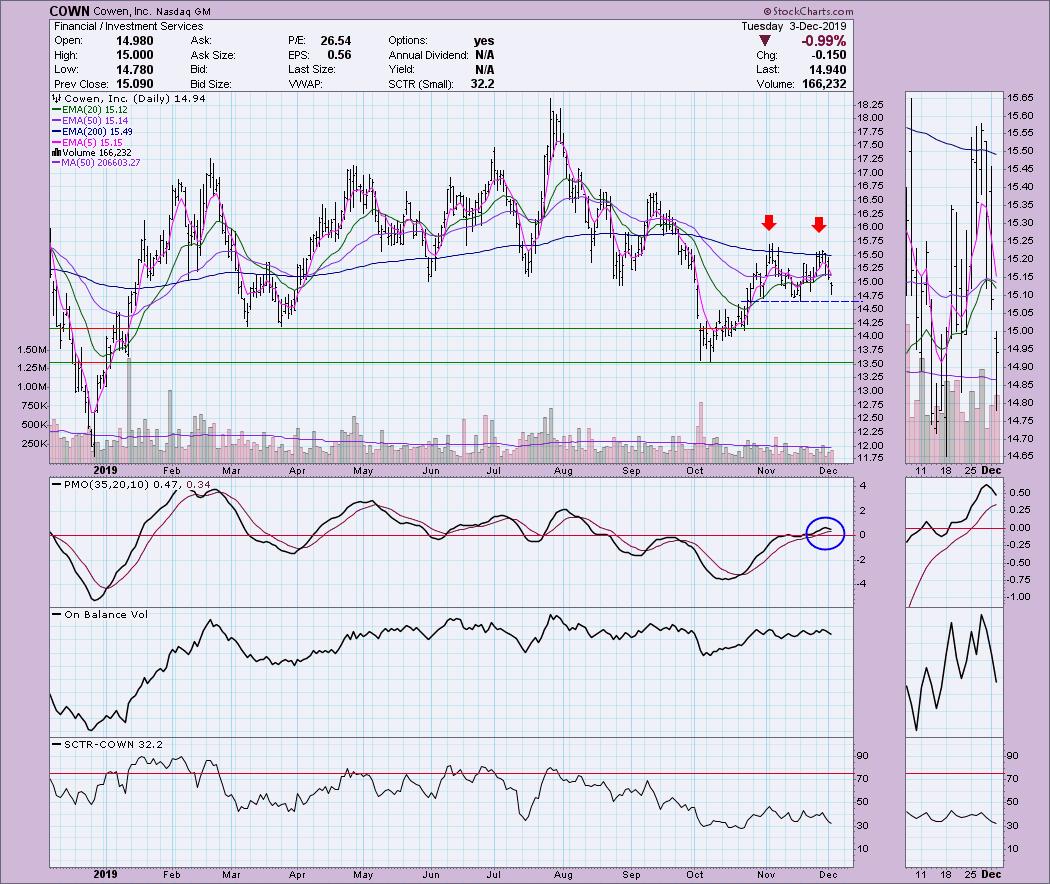The image size is (1050, 884).
Task: Click the 18.25 price axis label
Action: click(869, 104)
